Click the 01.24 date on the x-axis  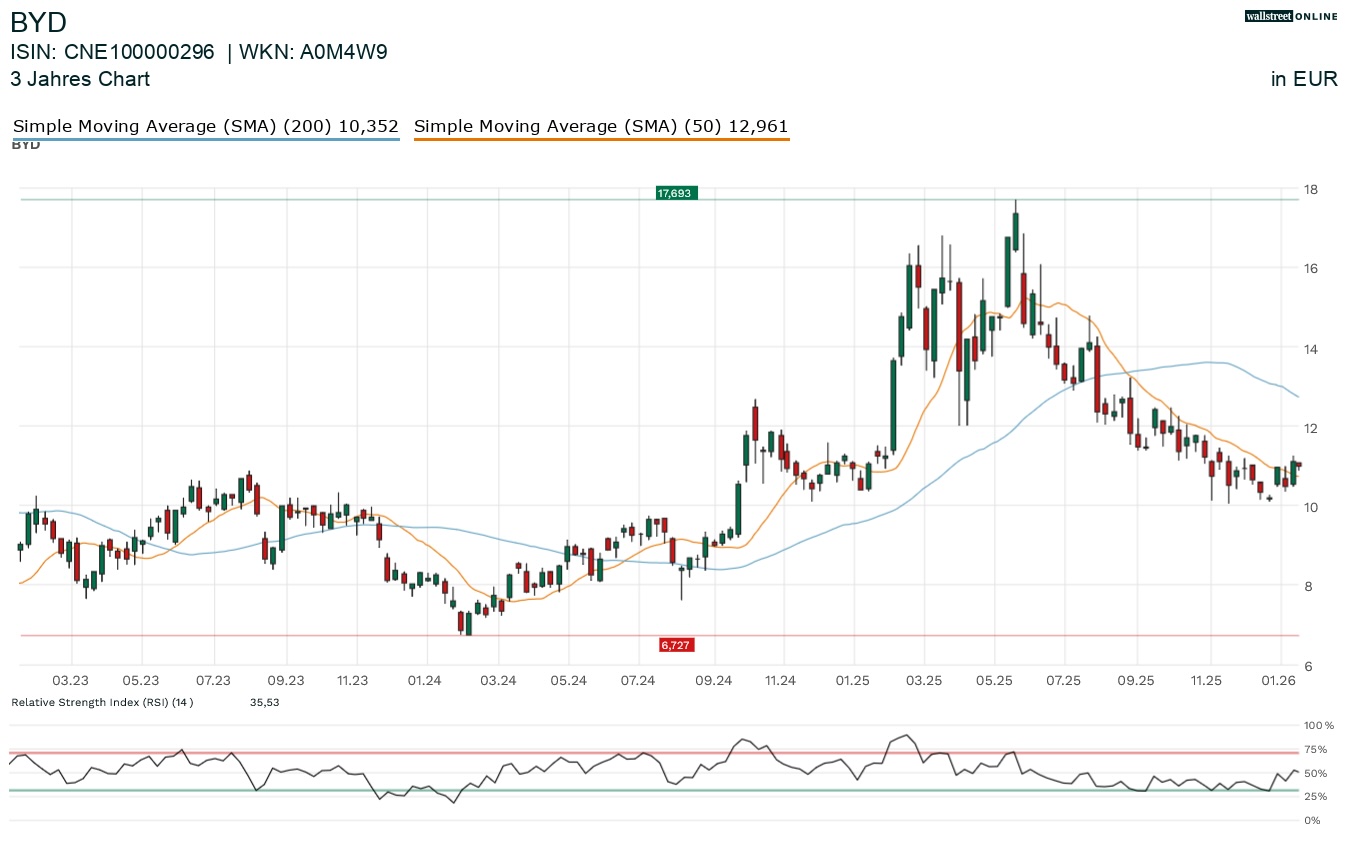tap(426, 680)
